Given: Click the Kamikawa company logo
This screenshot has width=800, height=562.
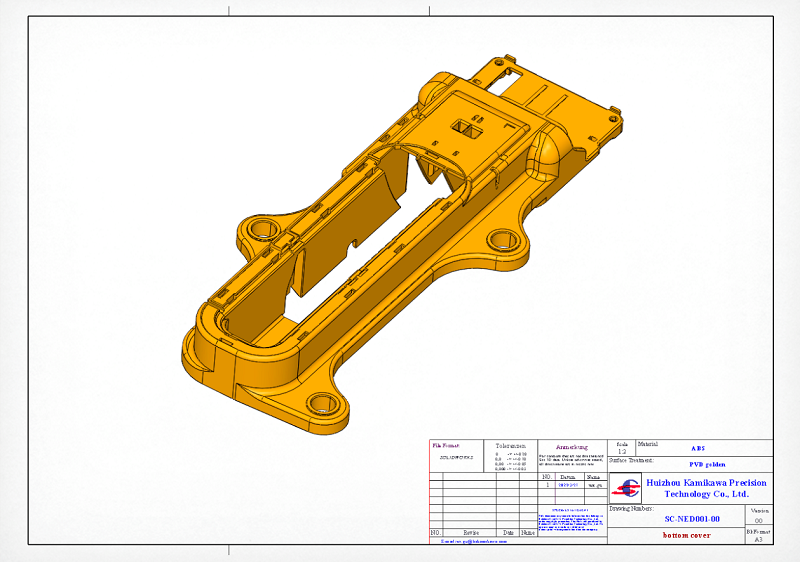Looking at the screenshot, I should tap(628, 488).
